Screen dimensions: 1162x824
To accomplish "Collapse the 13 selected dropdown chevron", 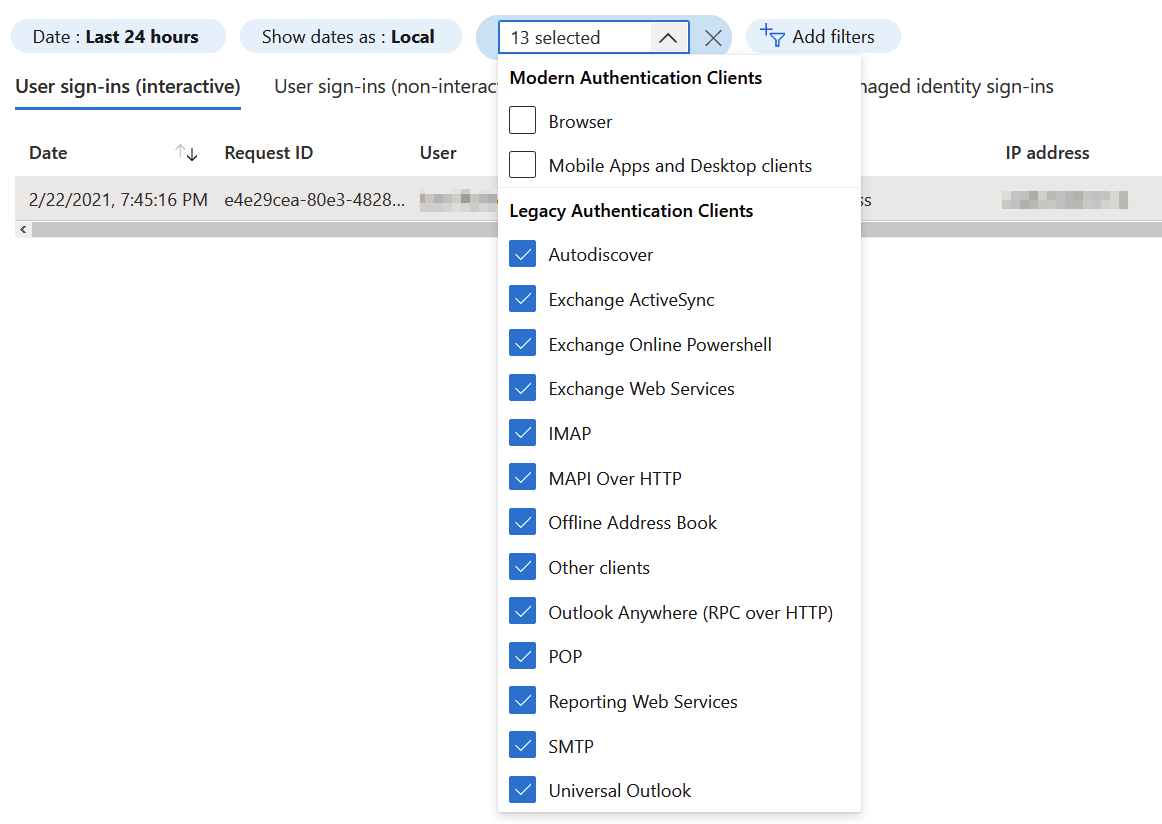I will pos(668,38).
